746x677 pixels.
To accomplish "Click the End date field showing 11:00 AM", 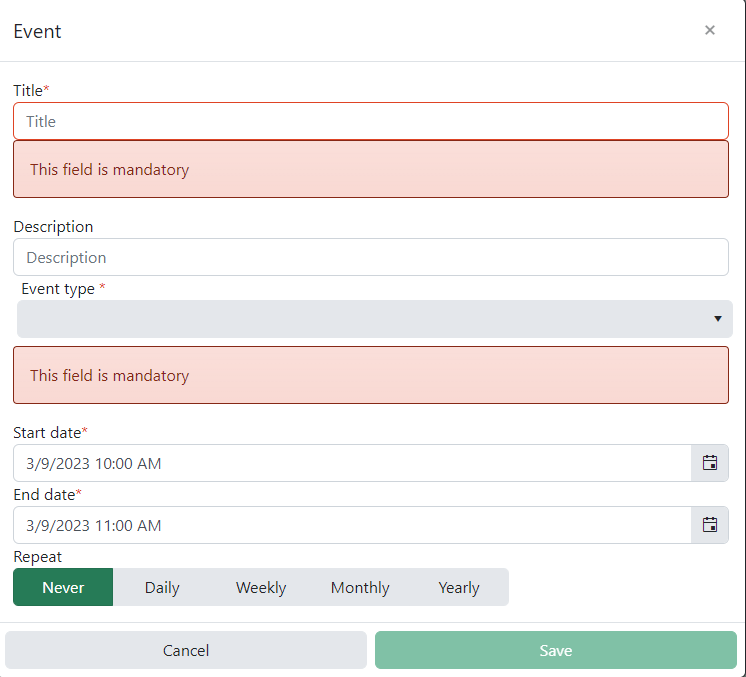I will 352,525.
